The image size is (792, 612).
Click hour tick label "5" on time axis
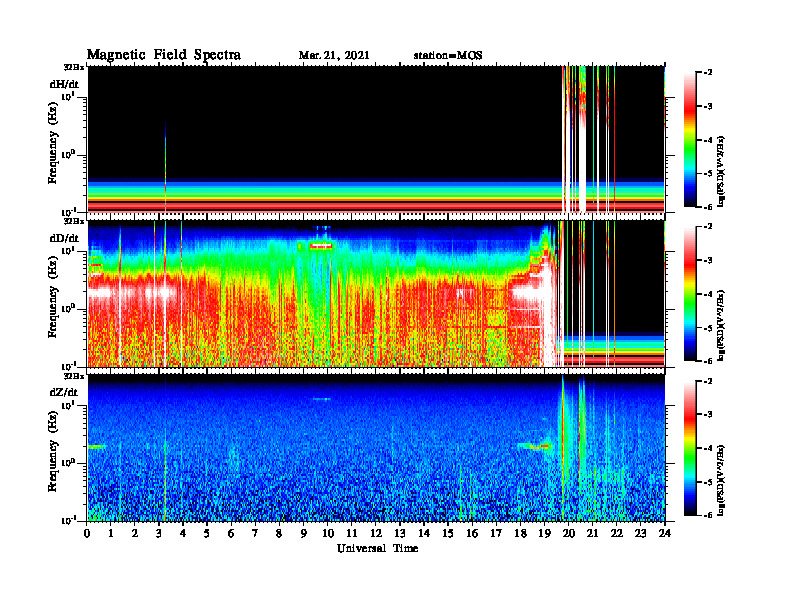207,533
